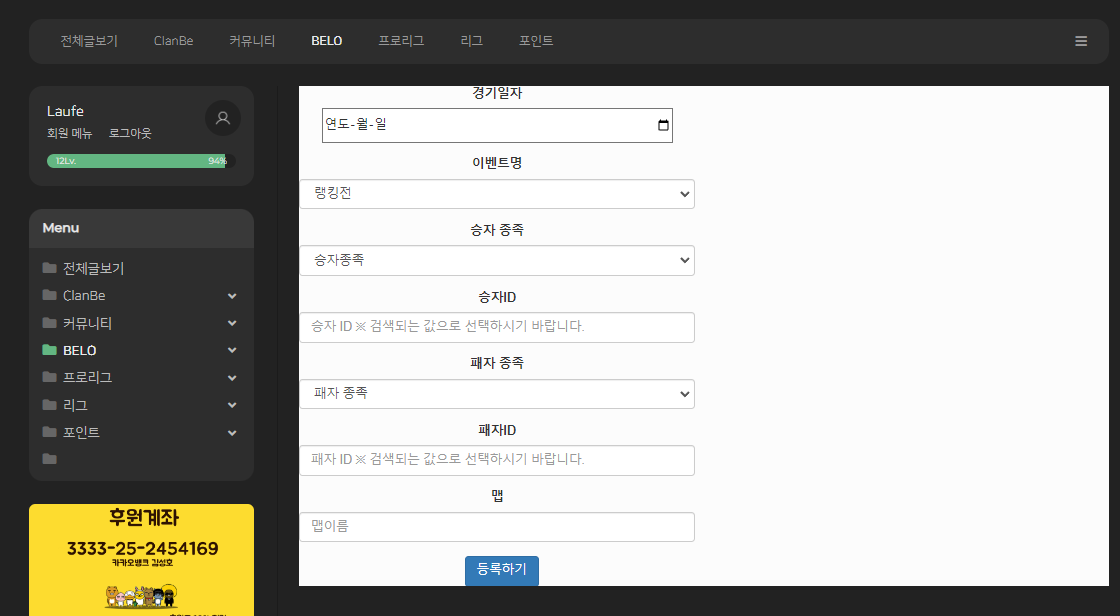The height and width of the screenshot is (616, 1120).
Task: Open 전체글보기 in top navigation
Action: click(89, 41)
